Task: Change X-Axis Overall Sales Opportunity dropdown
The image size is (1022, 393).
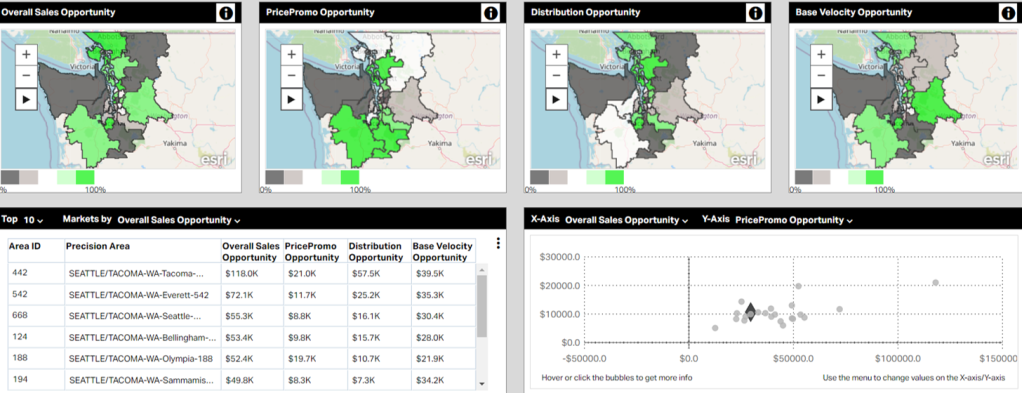Action: 626,220
